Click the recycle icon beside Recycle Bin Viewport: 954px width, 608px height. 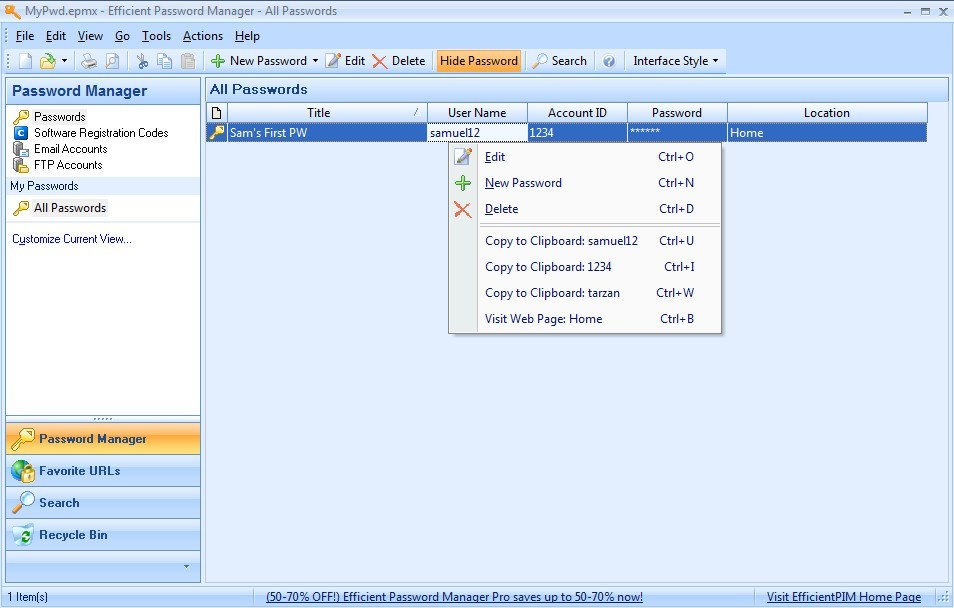[23, 535]
